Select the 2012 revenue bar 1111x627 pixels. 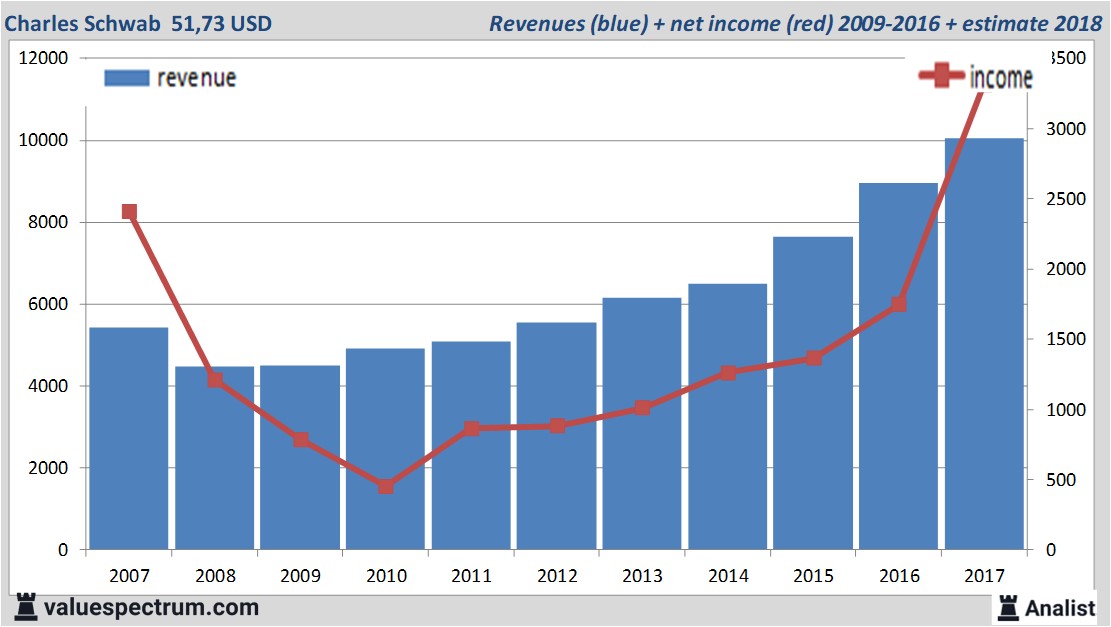556,436
